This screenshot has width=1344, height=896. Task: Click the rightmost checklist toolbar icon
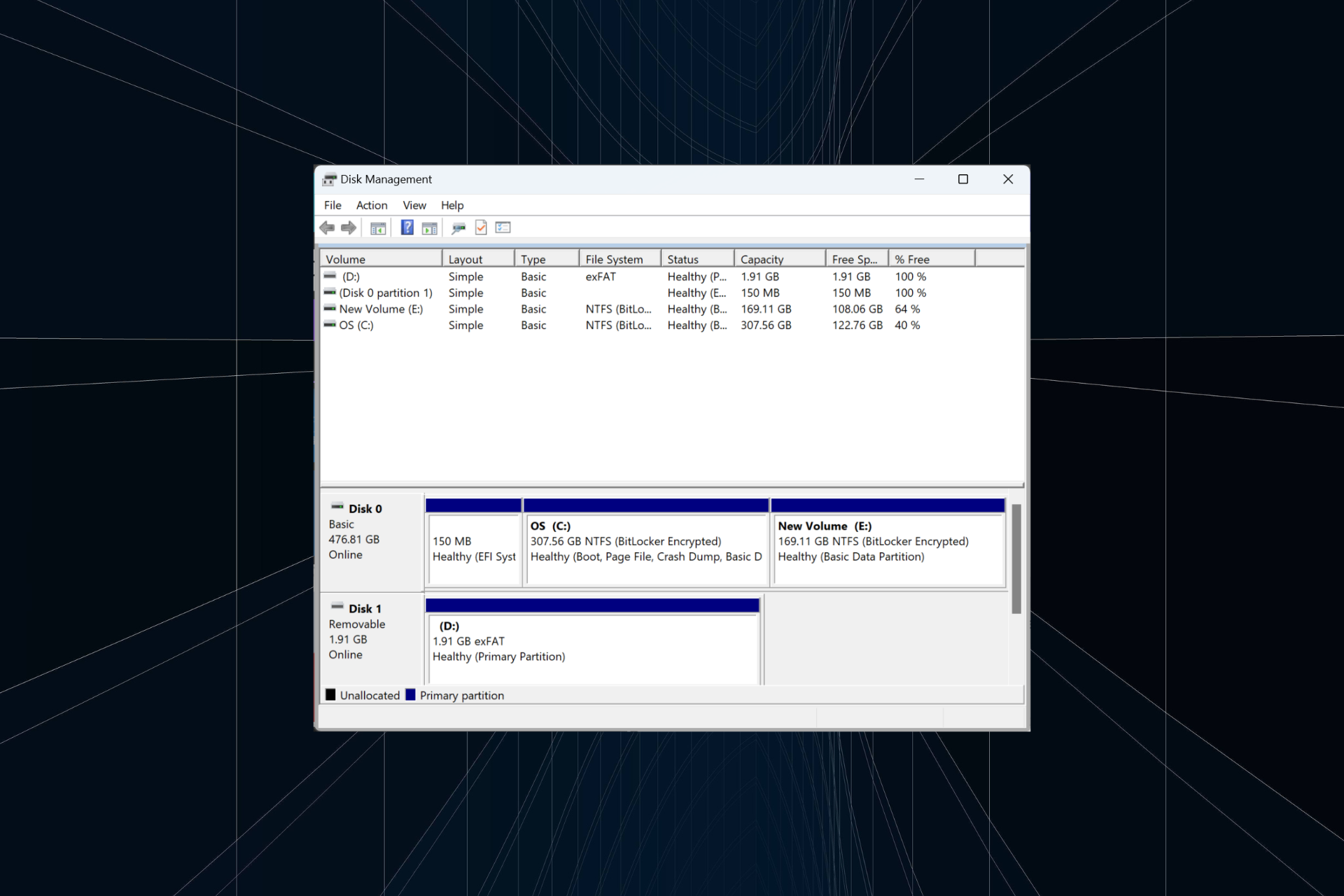tap(503, 227)
